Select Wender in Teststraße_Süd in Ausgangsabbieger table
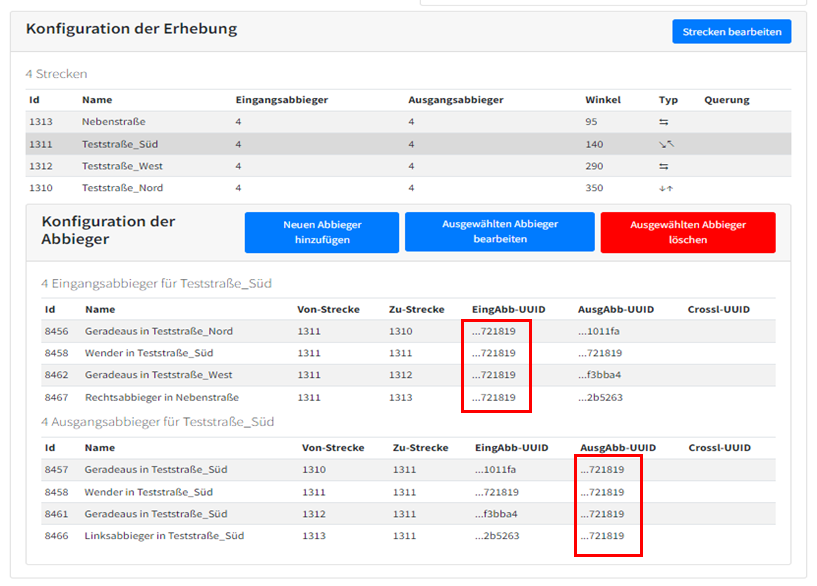The width and height of the screenshot is (817, 586). coord(408,492)
